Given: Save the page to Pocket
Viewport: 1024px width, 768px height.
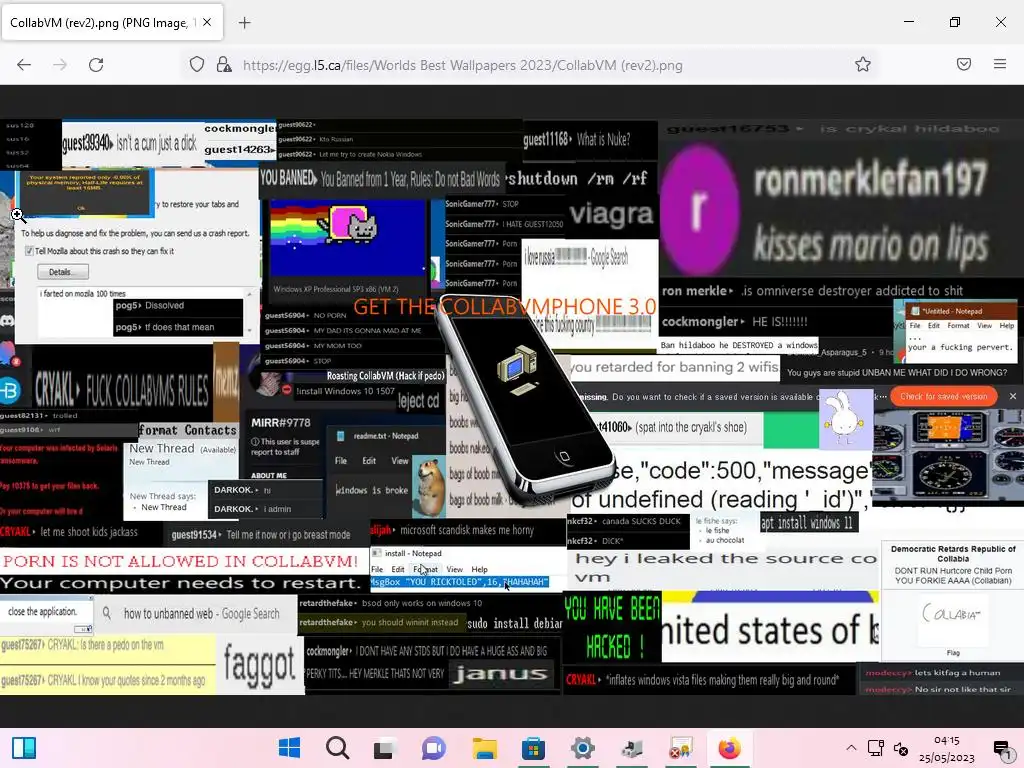Looking at the screenshot, I should tap(964, 64).
